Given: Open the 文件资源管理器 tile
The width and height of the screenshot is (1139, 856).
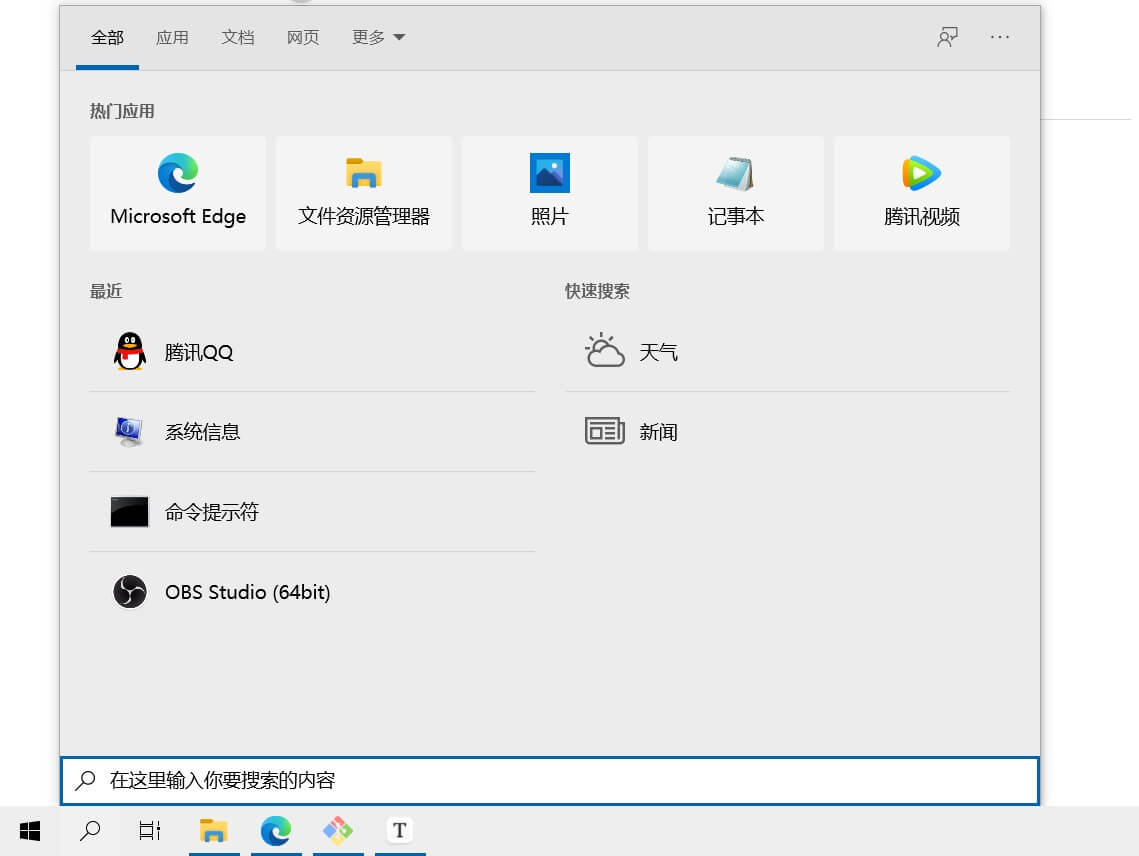Looking at the screenshot, I should [364, 193].
